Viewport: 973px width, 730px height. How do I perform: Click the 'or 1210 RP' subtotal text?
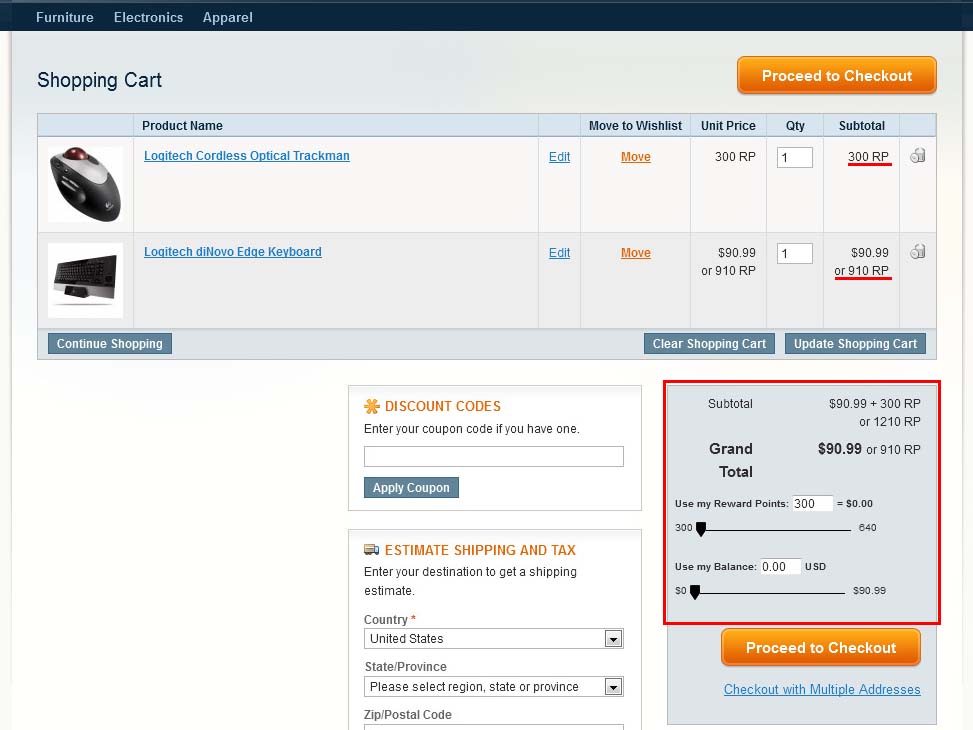pyautogui.click(x=889, y=421)
